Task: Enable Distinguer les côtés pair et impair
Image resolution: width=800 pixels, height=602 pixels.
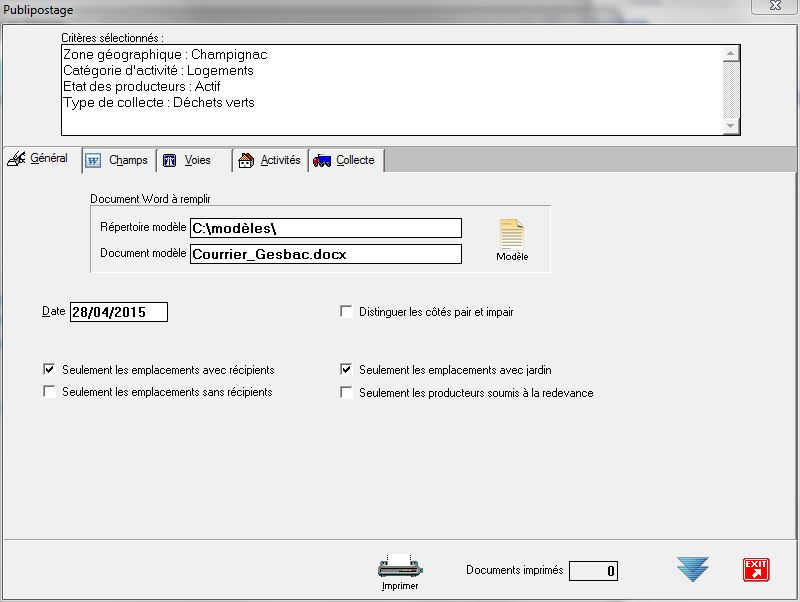Action: click(347, 312)
